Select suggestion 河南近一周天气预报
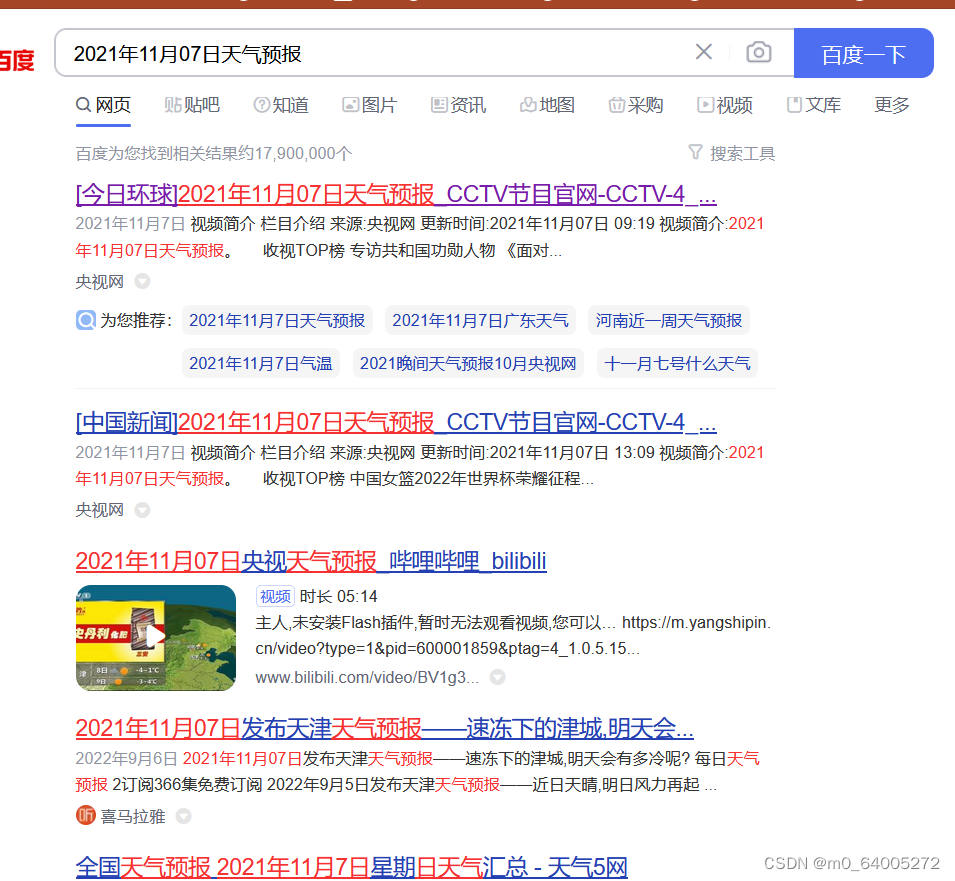This screenshot has height=881, width=955. pyautogui.click(x=669, y=320)
